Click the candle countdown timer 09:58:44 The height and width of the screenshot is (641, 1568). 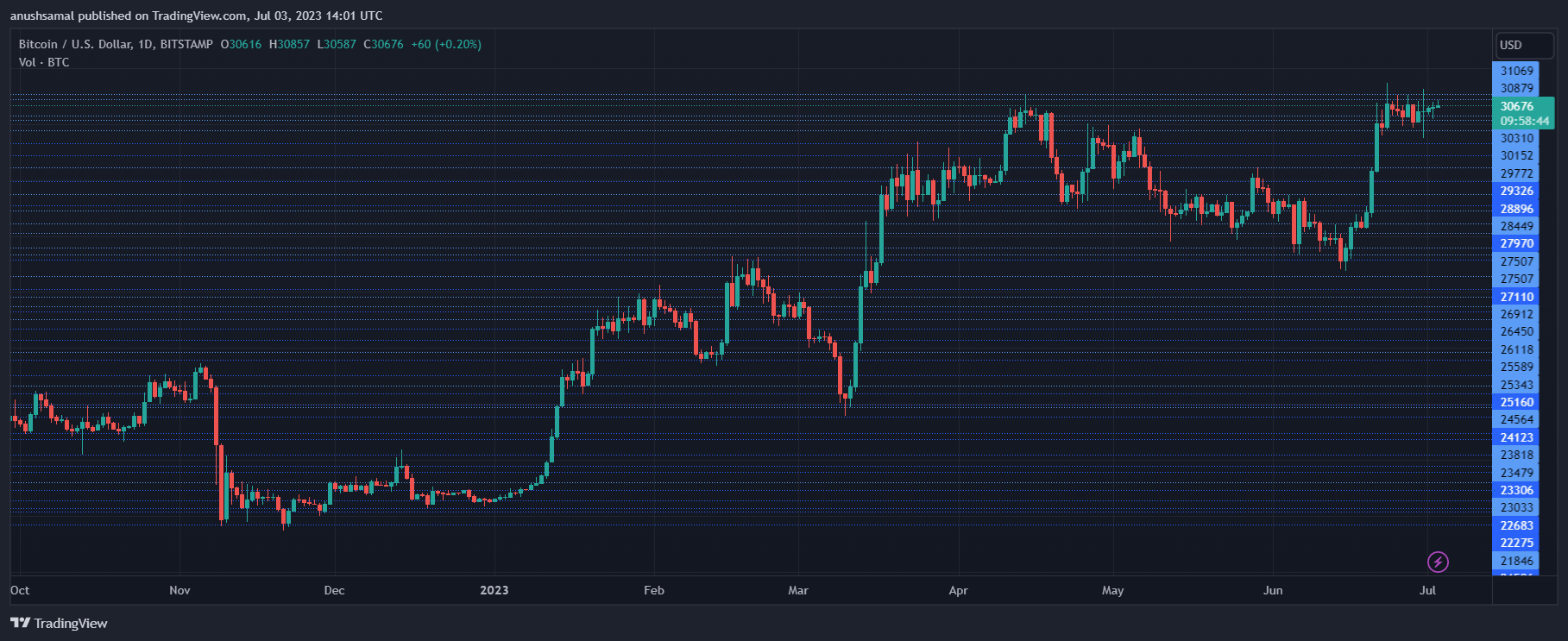[x=1524, y=122]
